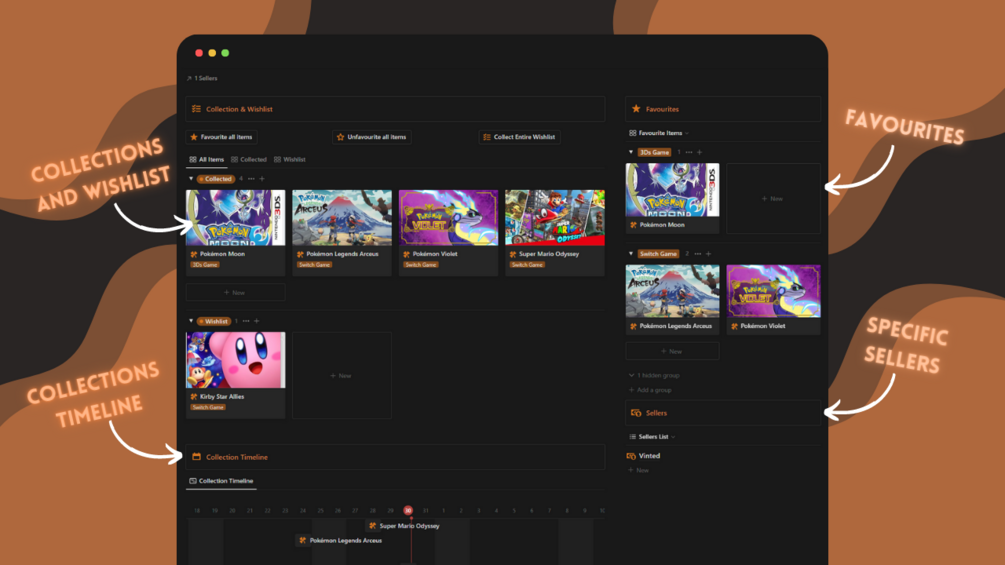Open the Favourite Items view dropdown
1005x565 pixels.
687,133
